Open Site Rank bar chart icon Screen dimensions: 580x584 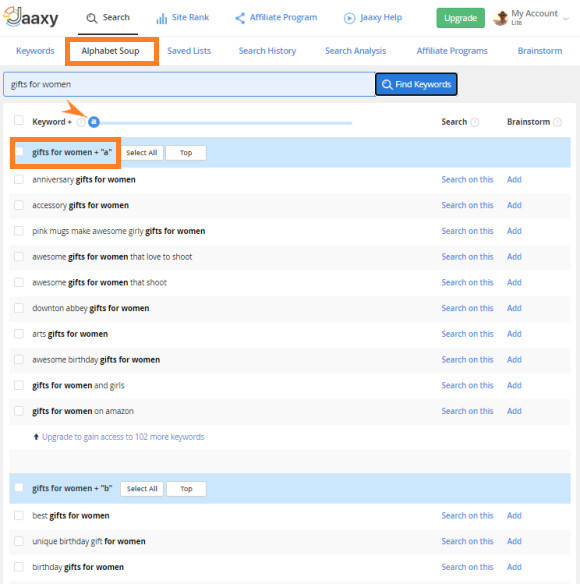point(161,18)
